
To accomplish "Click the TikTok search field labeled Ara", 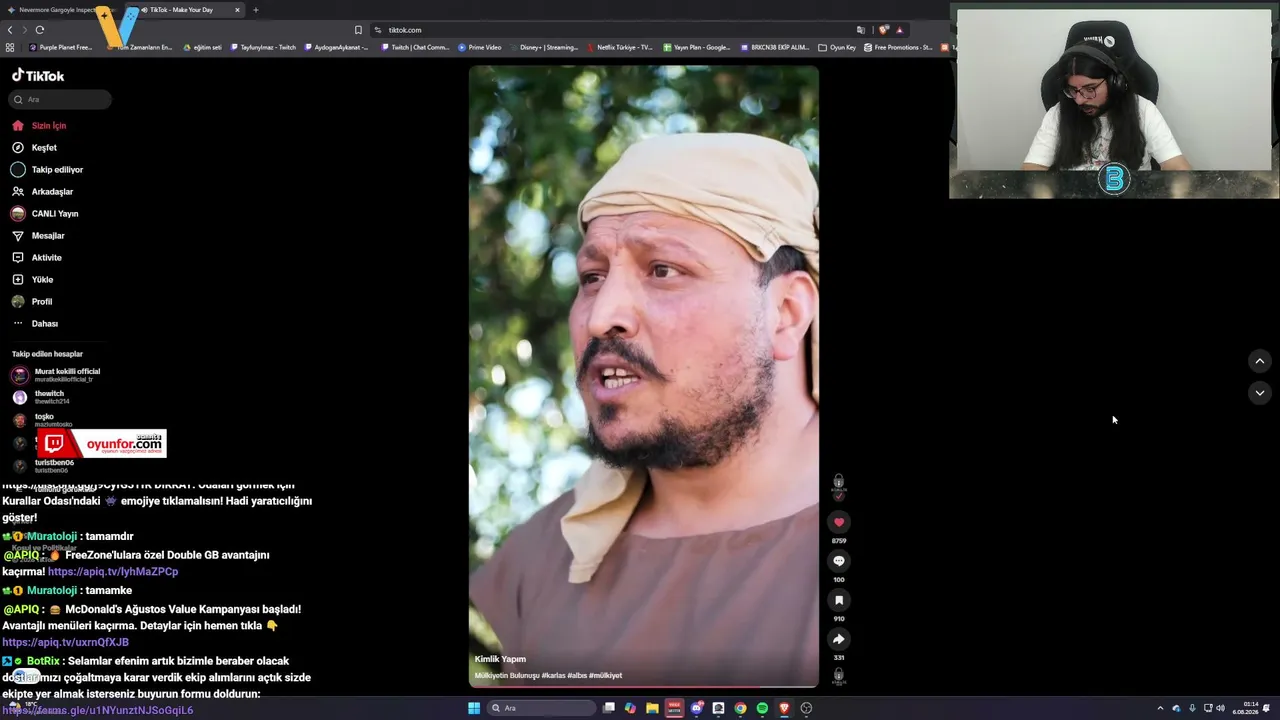I will tap(61, 99).
